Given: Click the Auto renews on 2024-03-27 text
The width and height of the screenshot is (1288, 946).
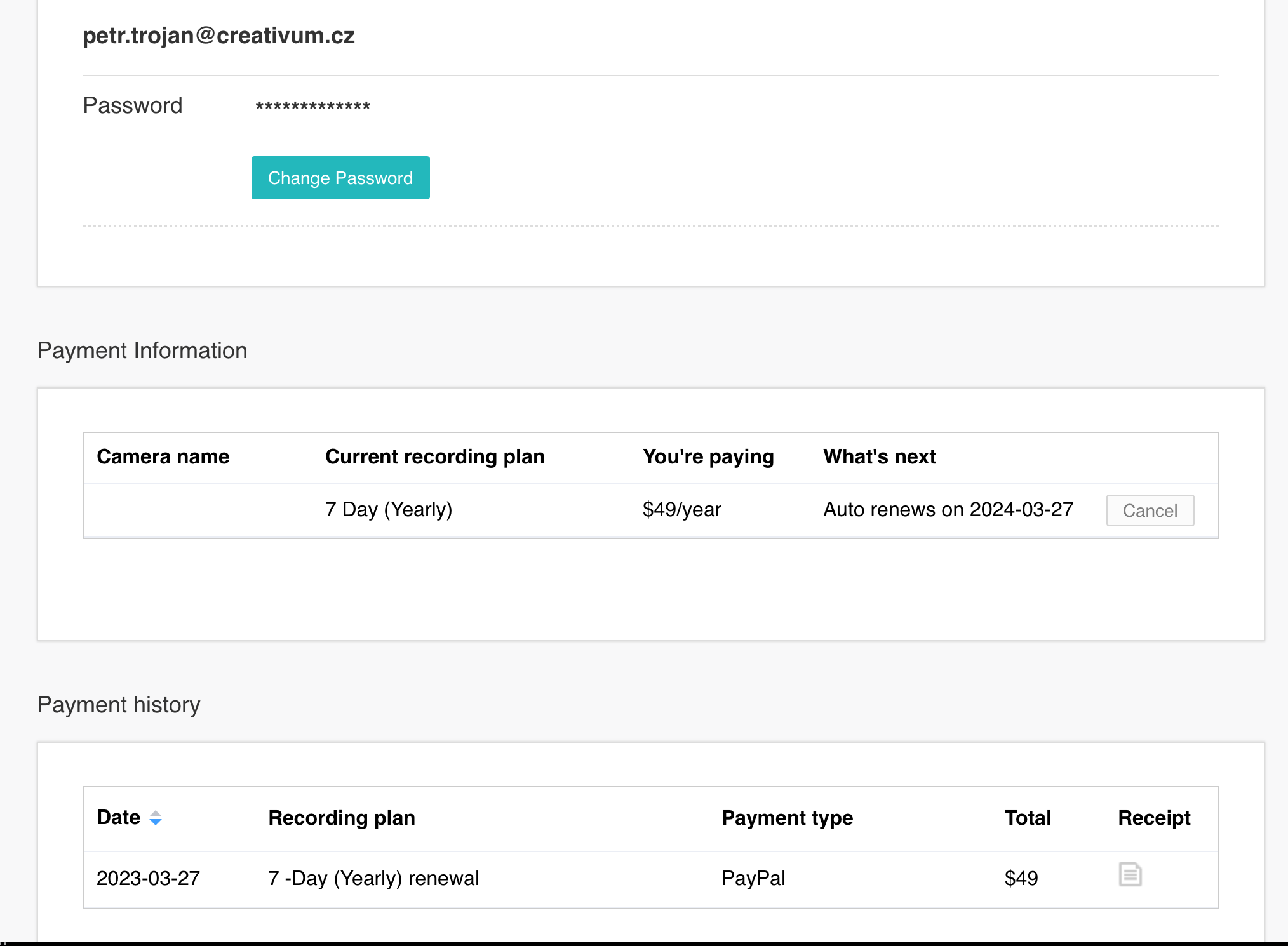Looking at the screenshot, I should click(x=948, y=510).
